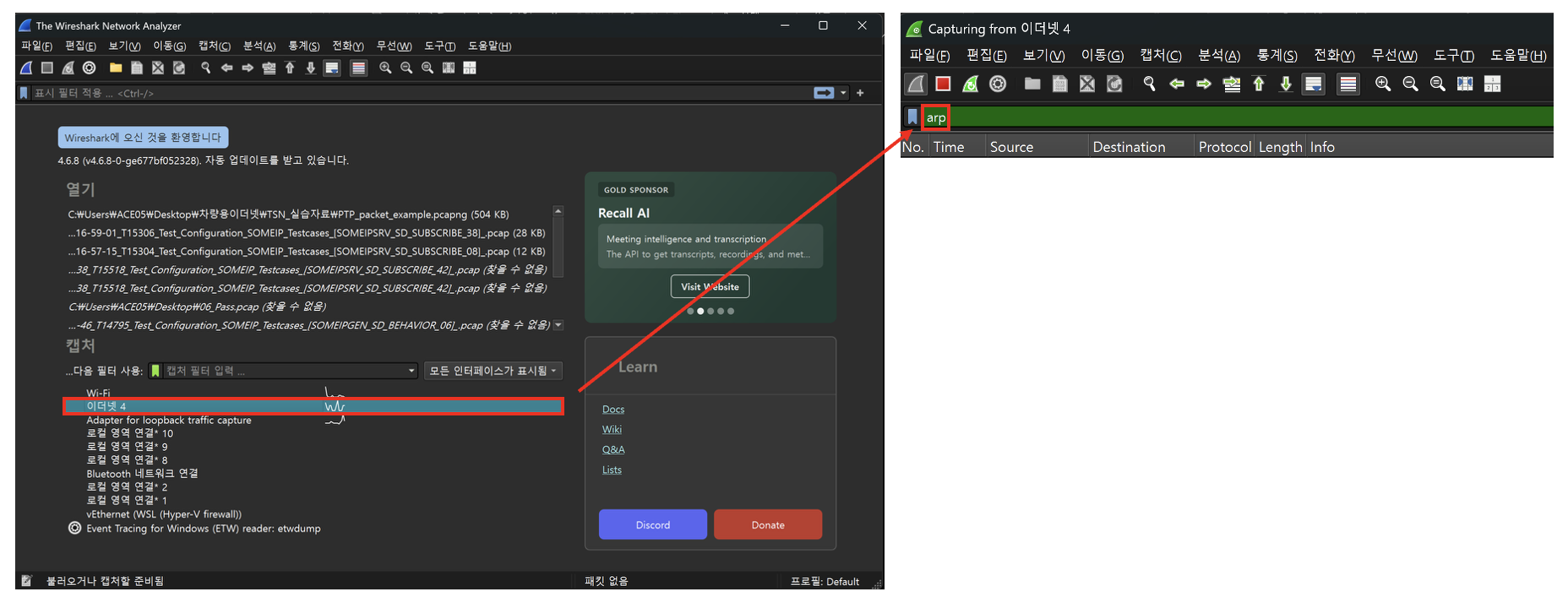Toggle packet colorization in the capturing window toolbar
The height and width of the screenshot is (608, 1568).
[x=1348, y=84]
